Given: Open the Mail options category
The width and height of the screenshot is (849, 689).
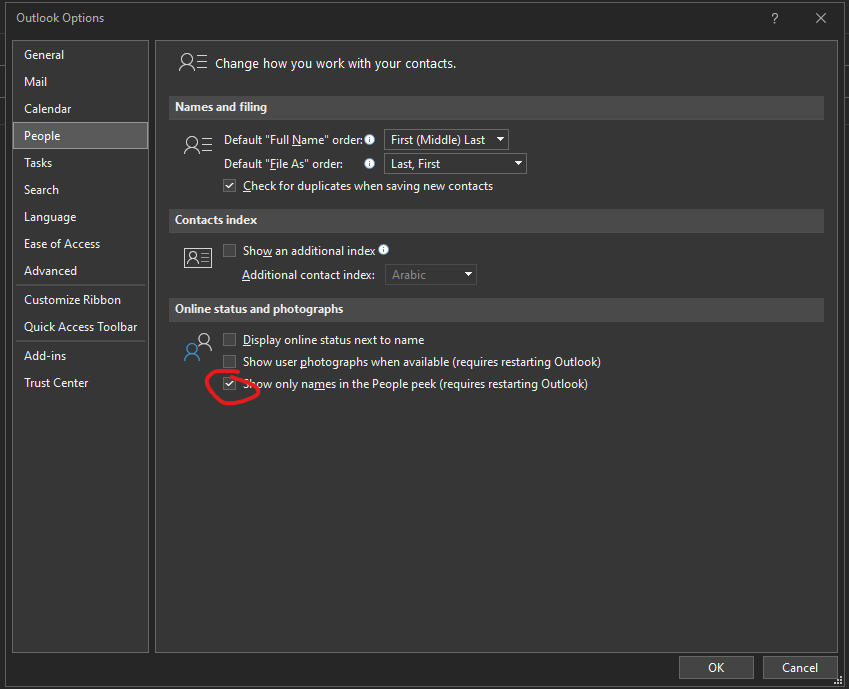Looking at the screenshot, I should 80,82.
